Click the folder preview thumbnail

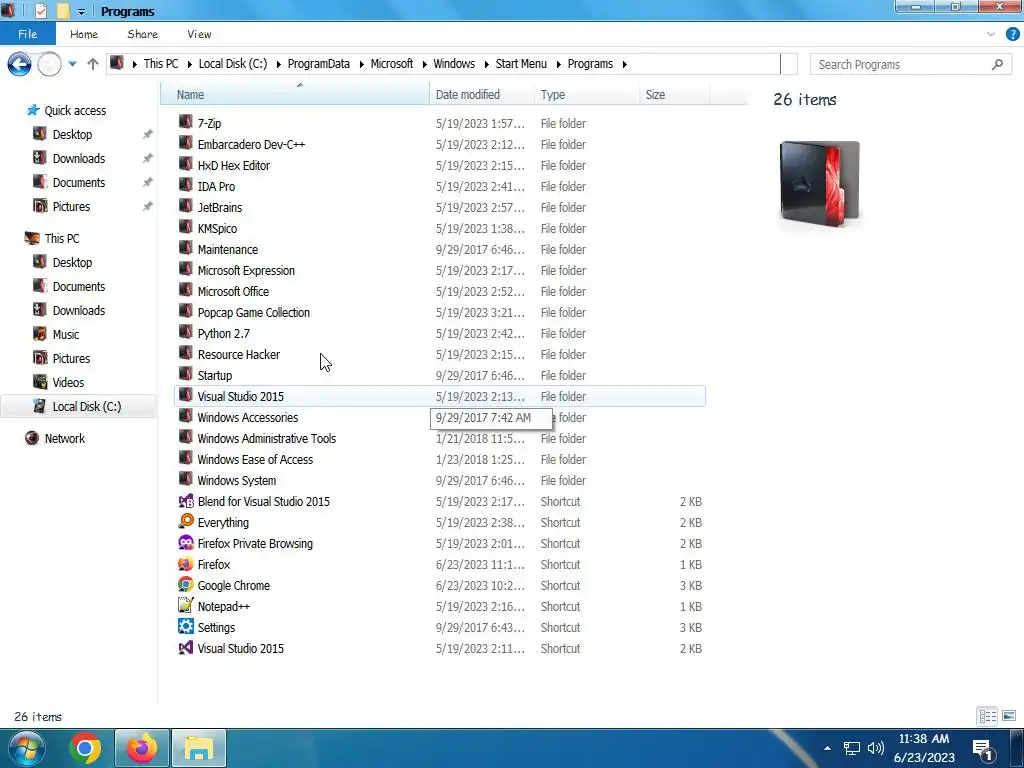pos(820,184)
